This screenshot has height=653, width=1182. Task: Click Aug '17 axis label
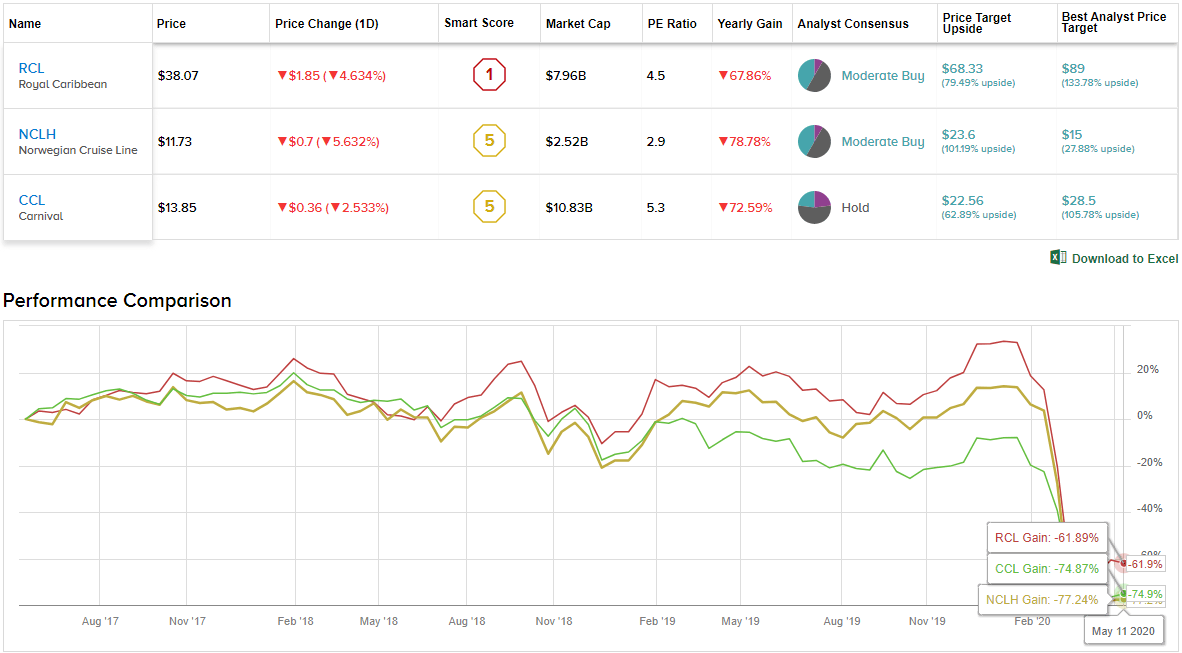pyautogui.click(x=100, y=621)
